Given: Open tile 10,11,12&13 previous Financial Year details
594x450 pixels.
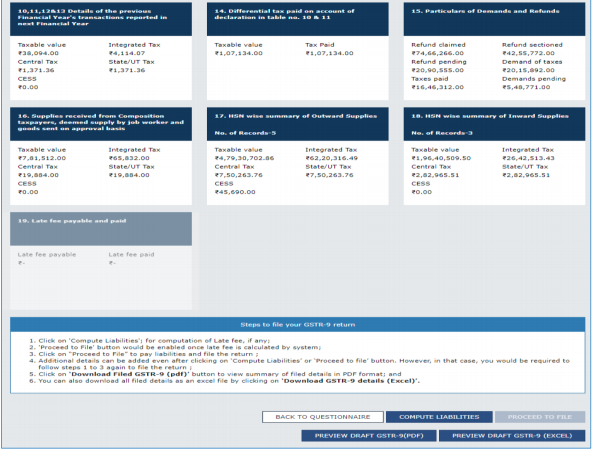Looking at the screenshot, I should tap(101, 51).
